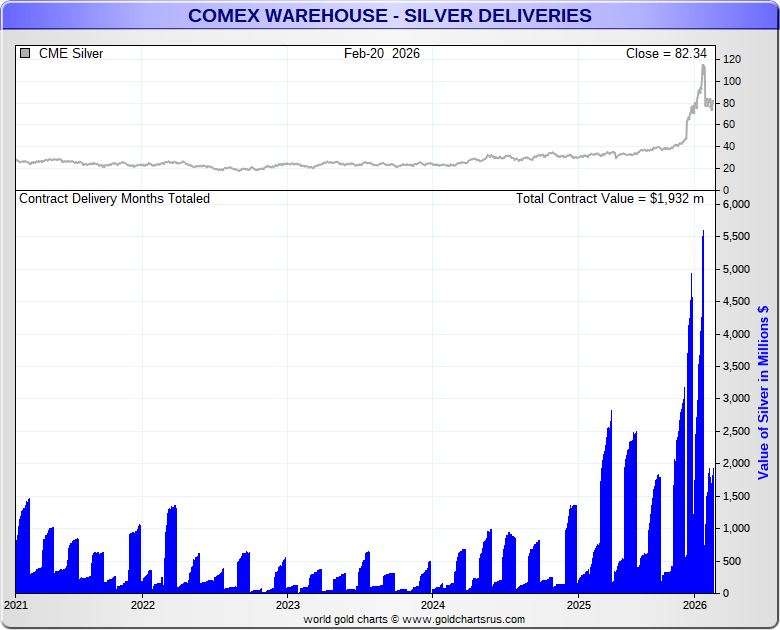The width and height of the screenshot is (780, 630).
Task: Click the 'Close = 82.34' value
Action: [666, 53]
